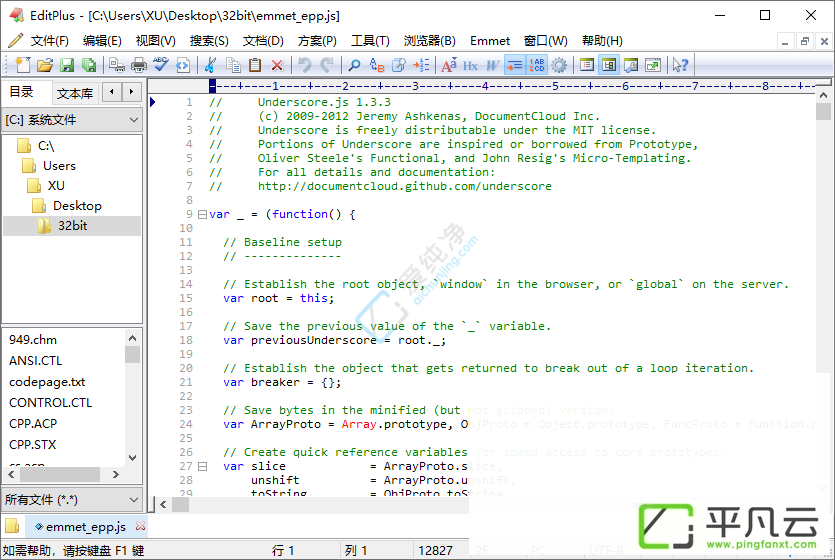Toggle the output window icon
This screenshot has height=560, width=835.
631,65
